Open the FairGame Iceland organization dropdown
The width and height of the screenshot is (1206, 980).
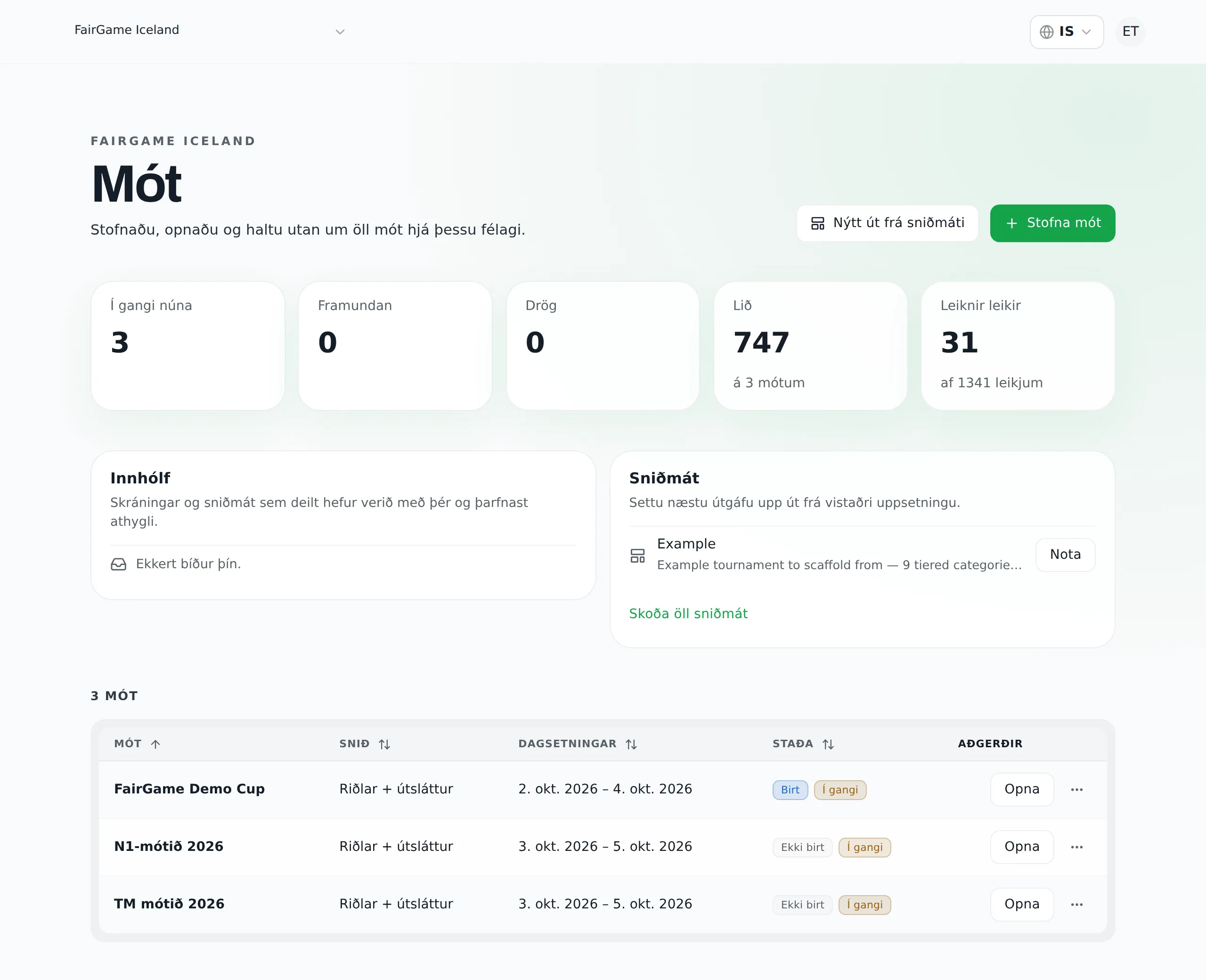coord(209,31)
